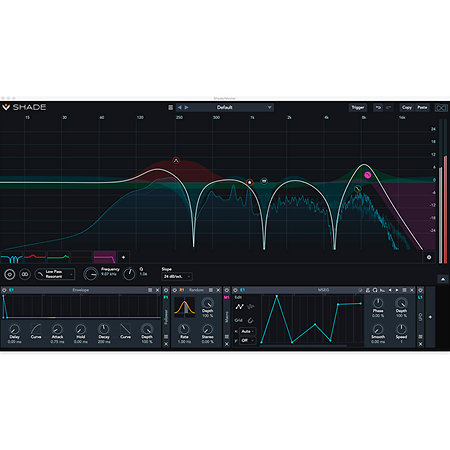450x450 pixels.
Task: Open the MSEG Y grid Off dropdown
Action: pyautogui.click(x=248, y=340)
